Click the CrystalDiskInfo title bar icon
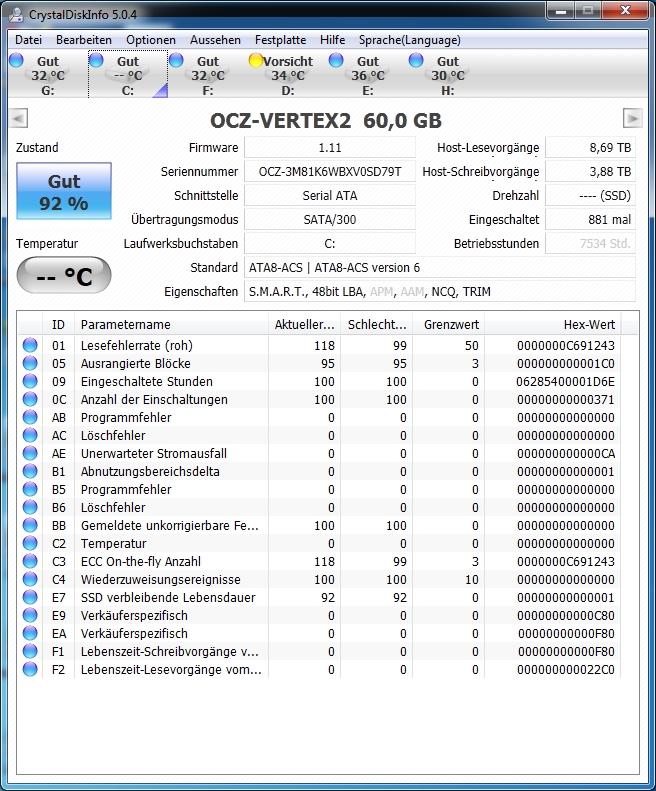This screenshot has height=791, width=656. [16, 14]
